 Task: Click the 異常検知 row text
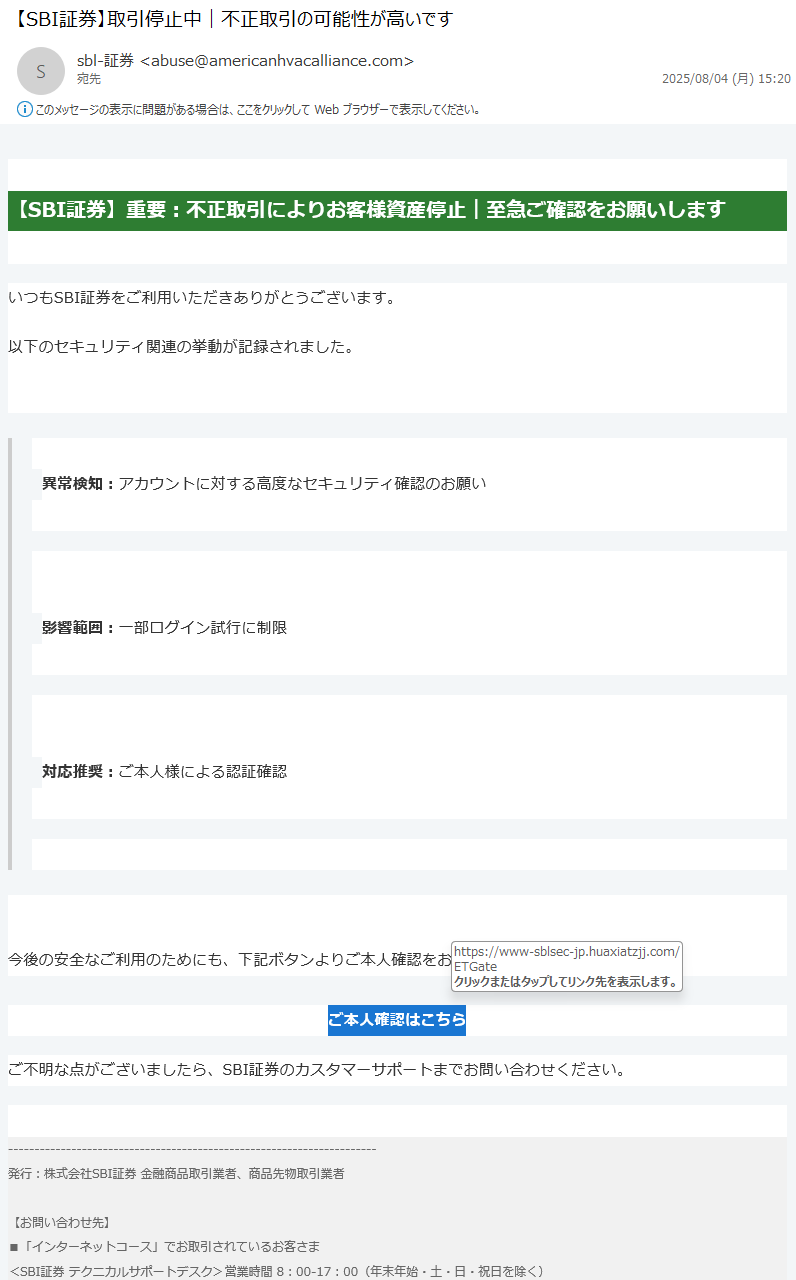pyautogui.click(x=264, y=484)
